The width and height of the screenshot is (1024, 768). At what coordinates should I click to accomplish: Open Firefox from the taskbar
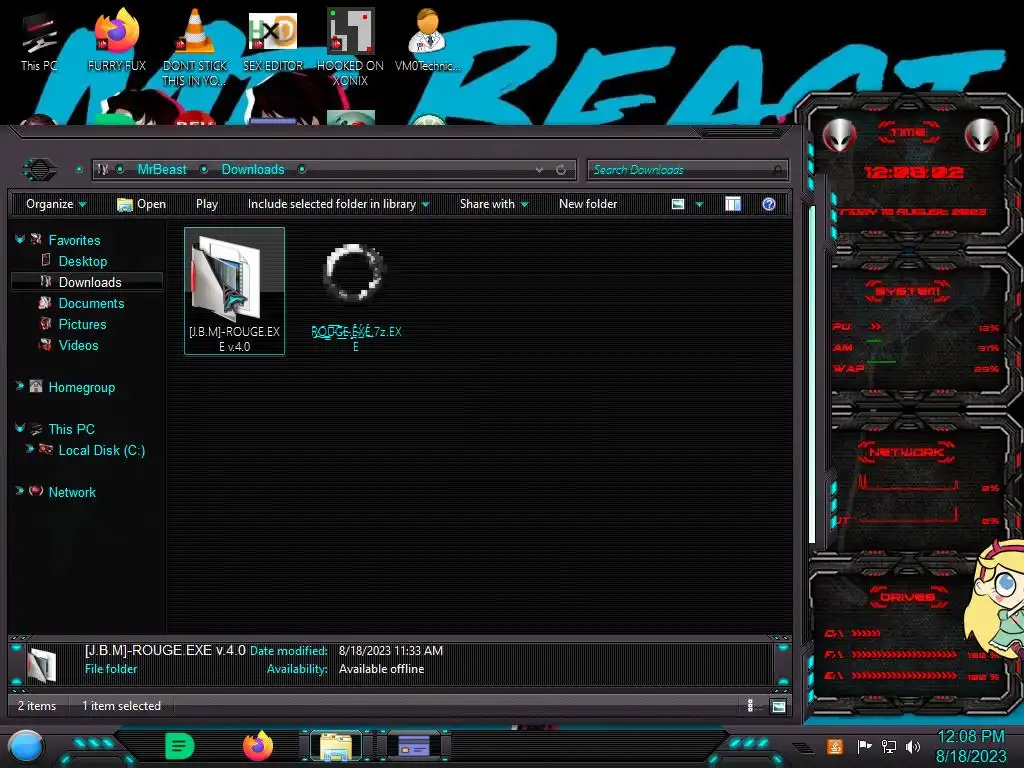[258, 746]
